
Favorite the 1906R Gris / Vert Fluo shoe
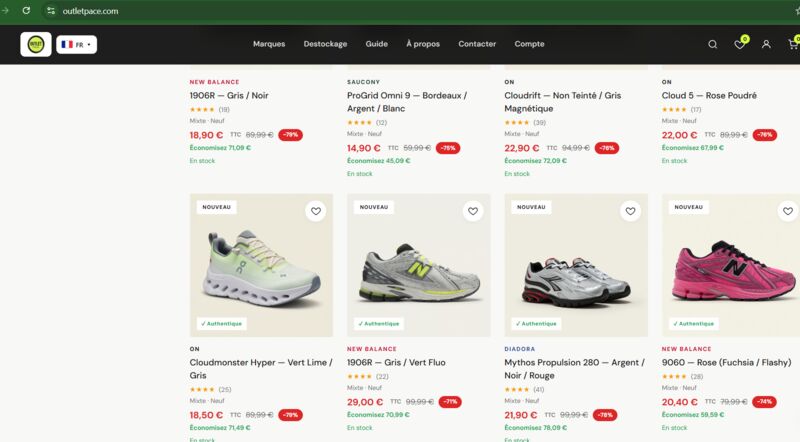[473, 211]
